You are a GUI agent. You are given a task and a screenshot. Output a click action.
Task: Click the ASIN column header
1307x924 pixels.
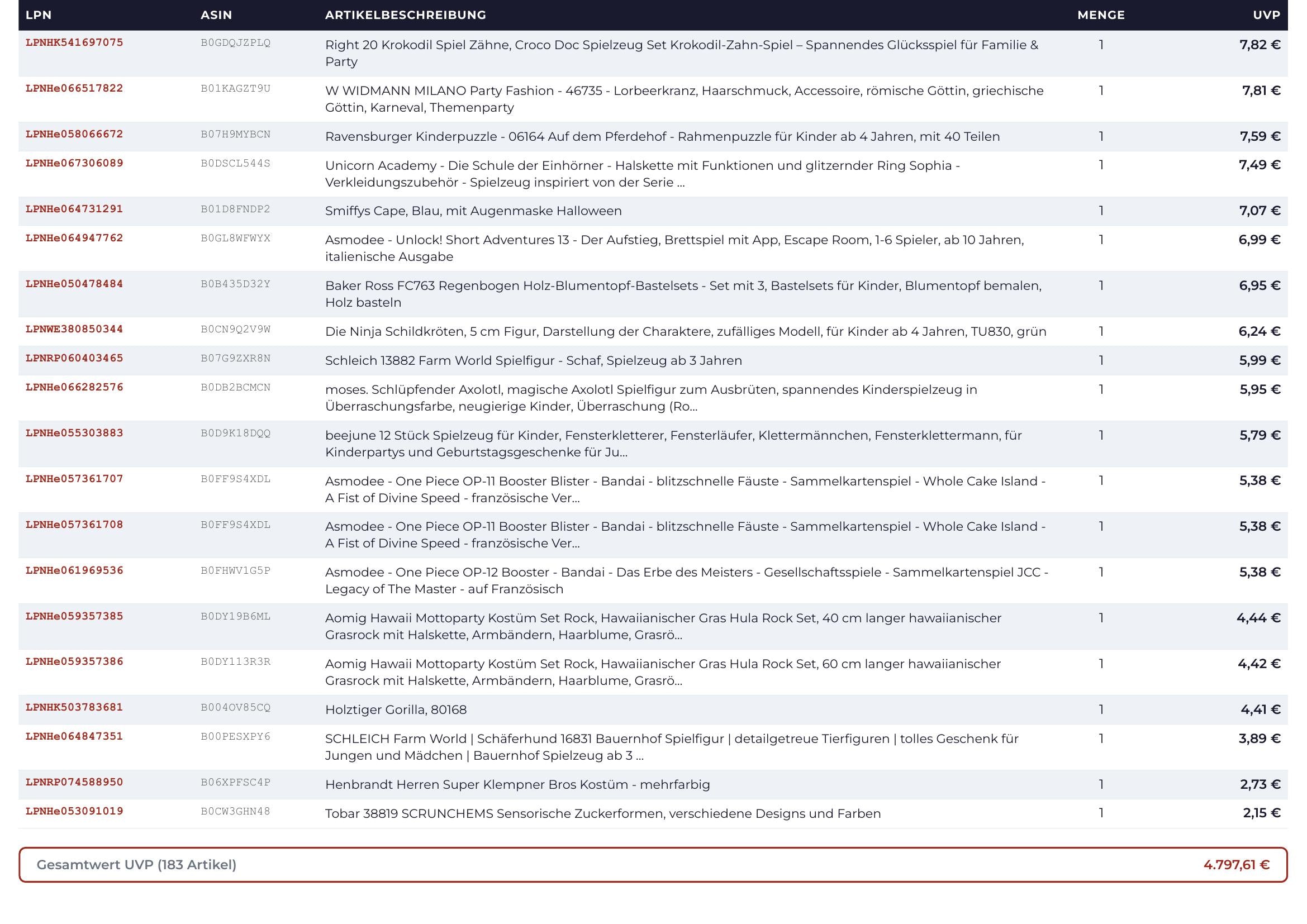(x=216, y=15)
